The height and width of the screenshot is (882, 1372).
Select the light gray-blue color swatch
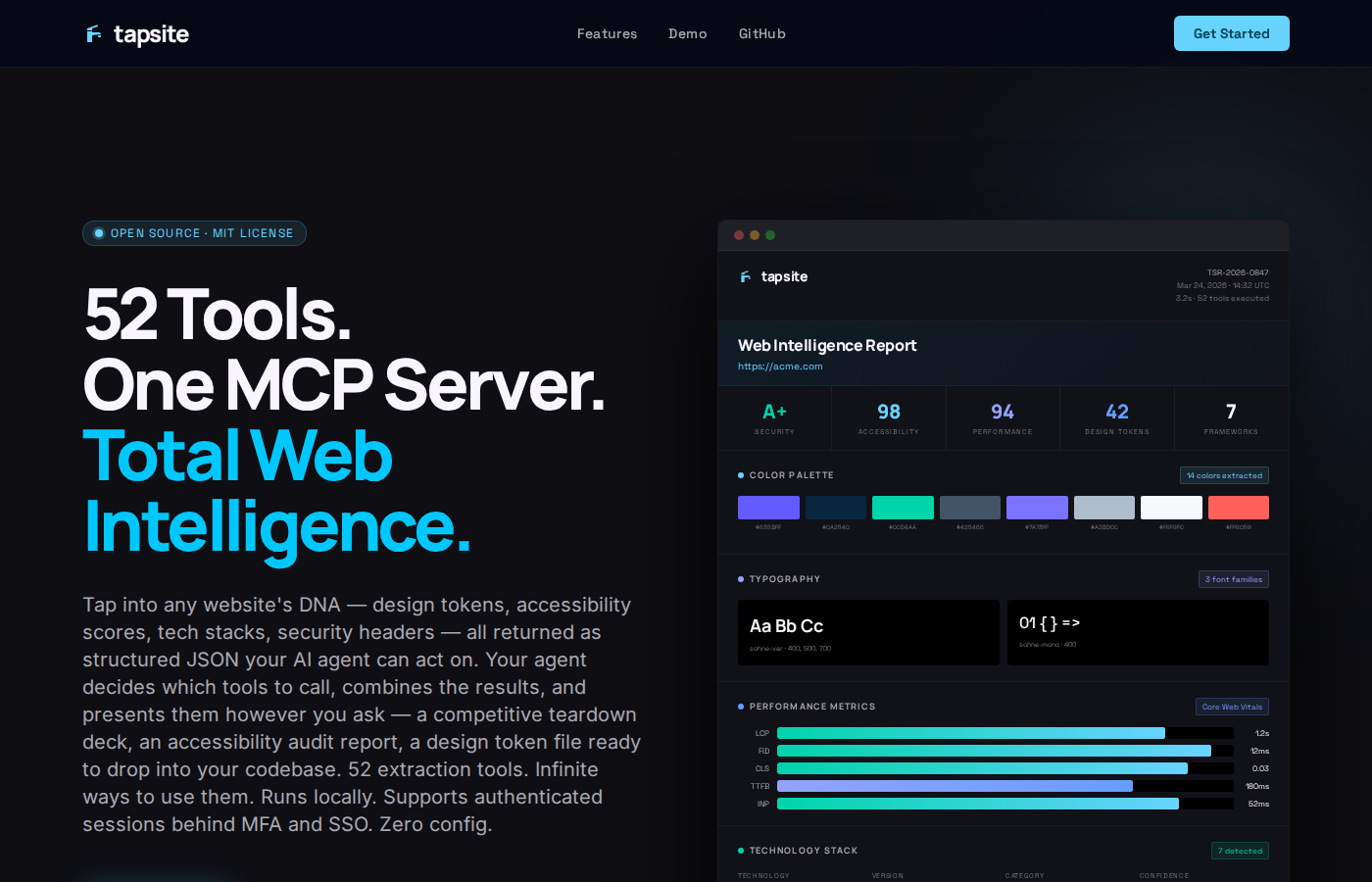pos(1104,508)
